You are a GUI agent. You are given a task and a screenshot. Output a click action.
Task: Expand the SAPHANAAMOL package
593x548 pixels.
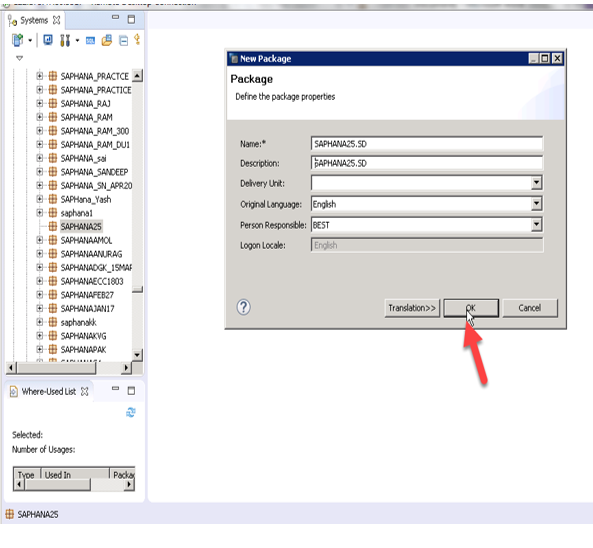[x=39, y=240]
